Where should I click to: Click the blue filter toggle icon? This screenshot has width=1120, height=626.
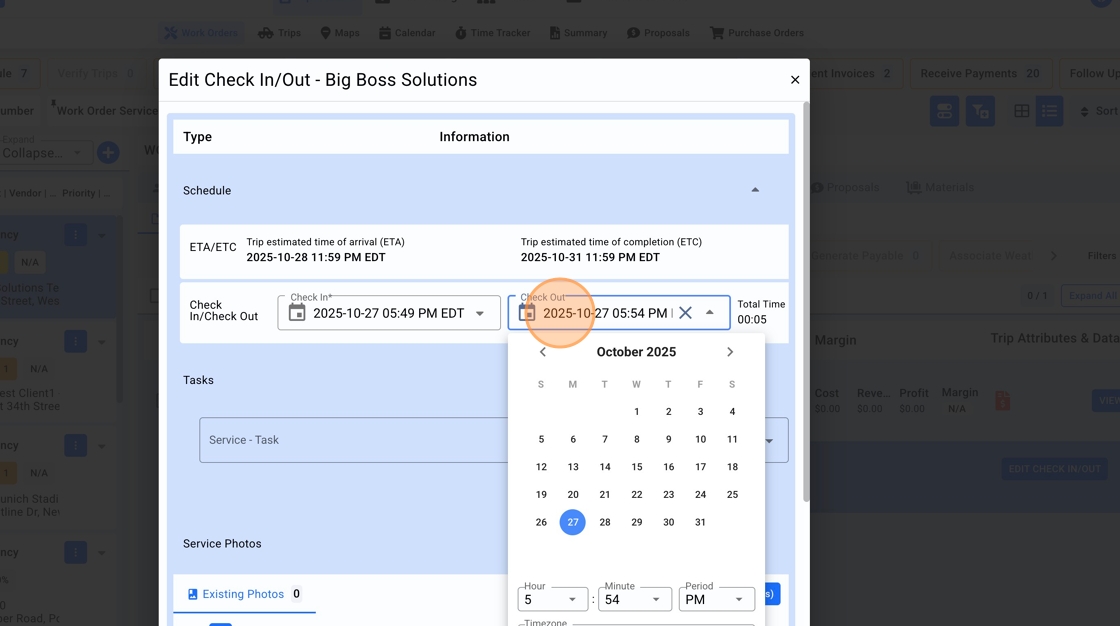coord(944,111)
